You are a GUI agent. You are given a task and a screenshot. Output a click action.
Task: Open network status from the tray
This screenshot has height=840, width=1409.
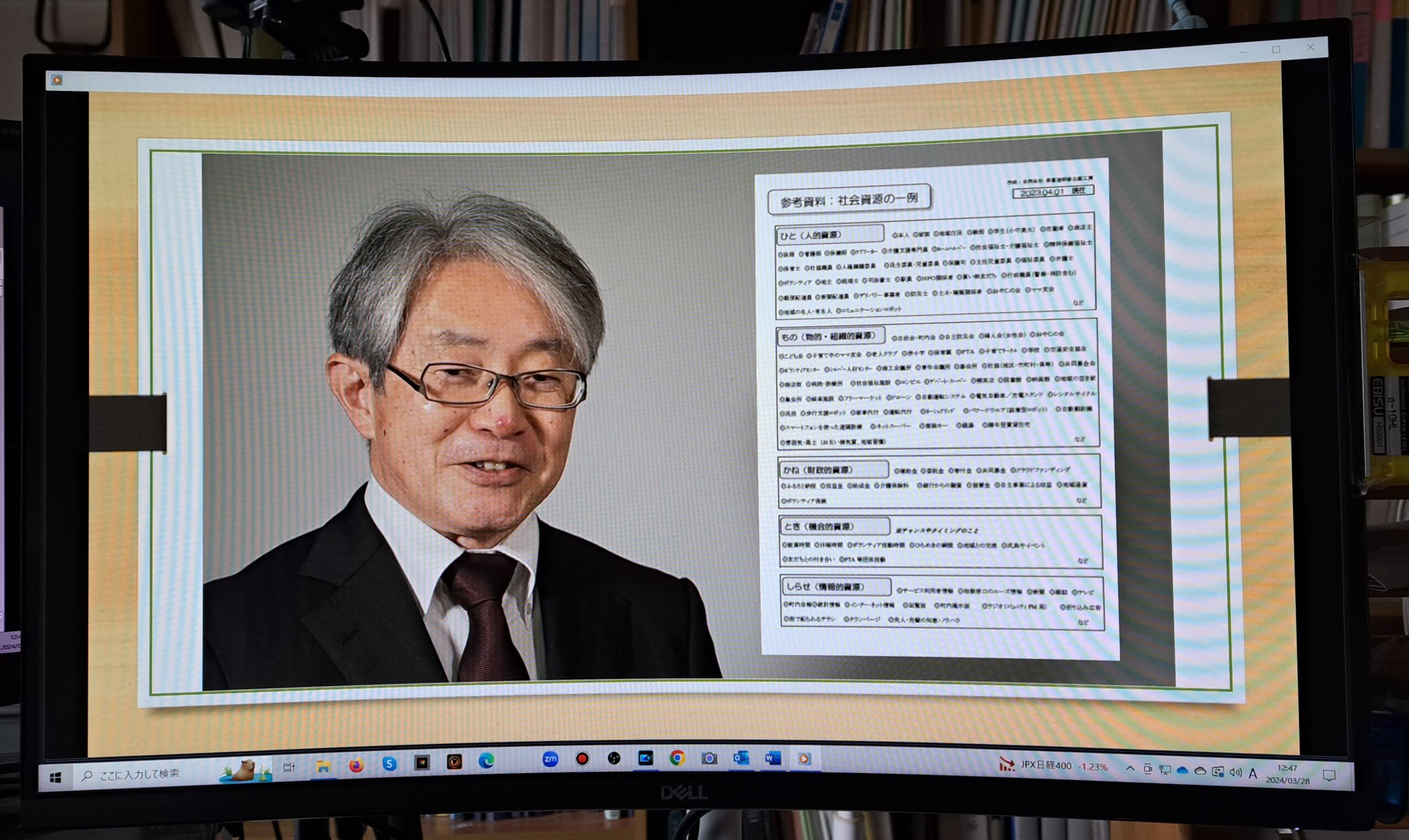point(1165,770)
